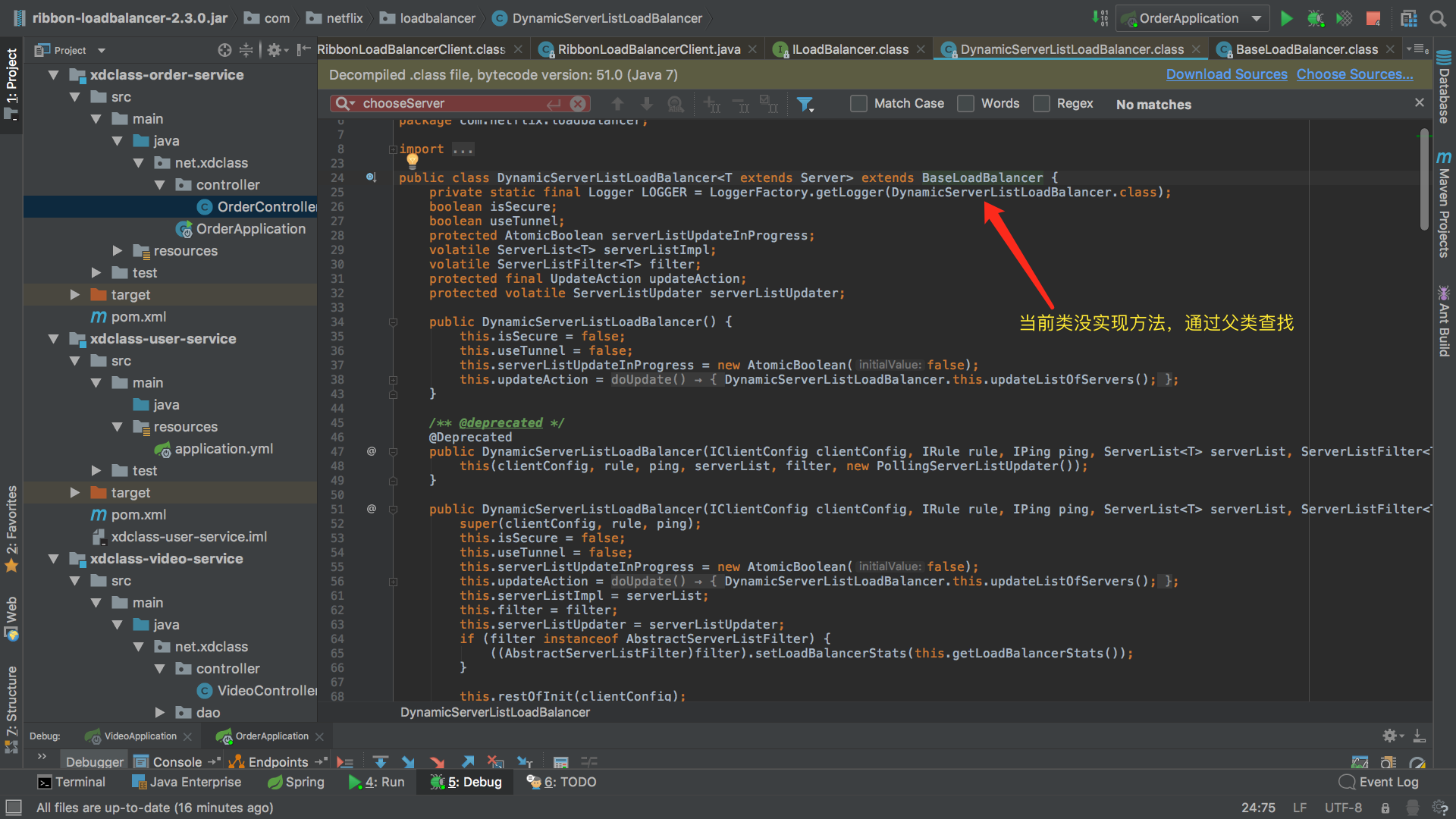Stop the running application
Screen dimensions: 1456x819
(1373, 18)
